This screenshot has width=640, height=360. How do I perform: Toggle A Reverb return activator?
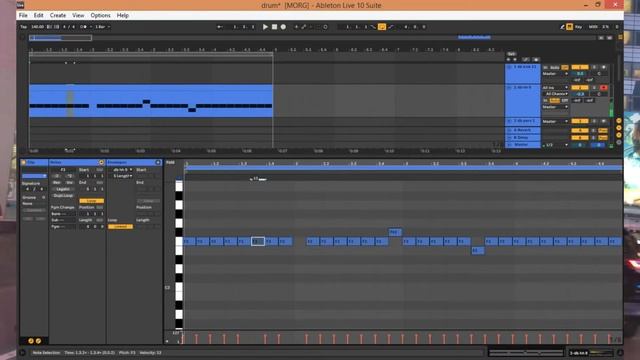580,131
